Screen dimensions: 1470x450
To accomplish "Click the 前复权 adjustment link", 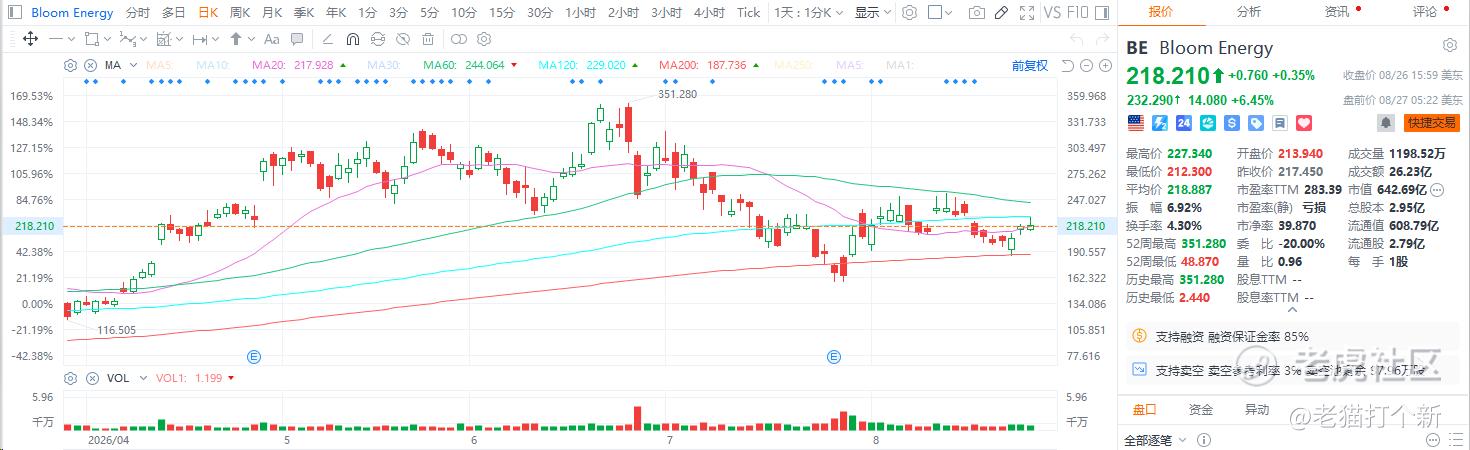I will (1029, 65).
